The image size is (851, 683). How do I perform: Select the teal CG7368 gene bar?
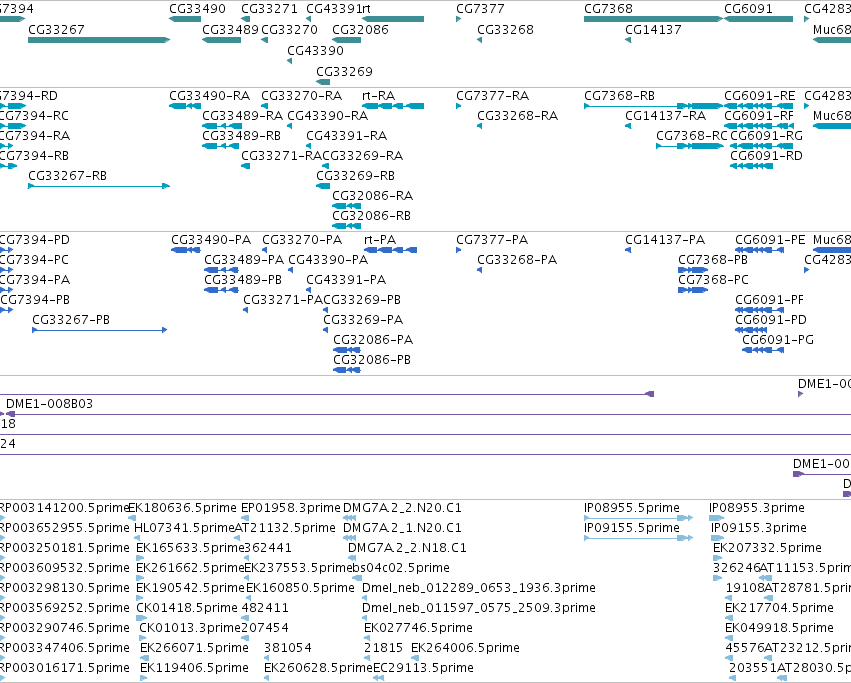coord(653,19)
